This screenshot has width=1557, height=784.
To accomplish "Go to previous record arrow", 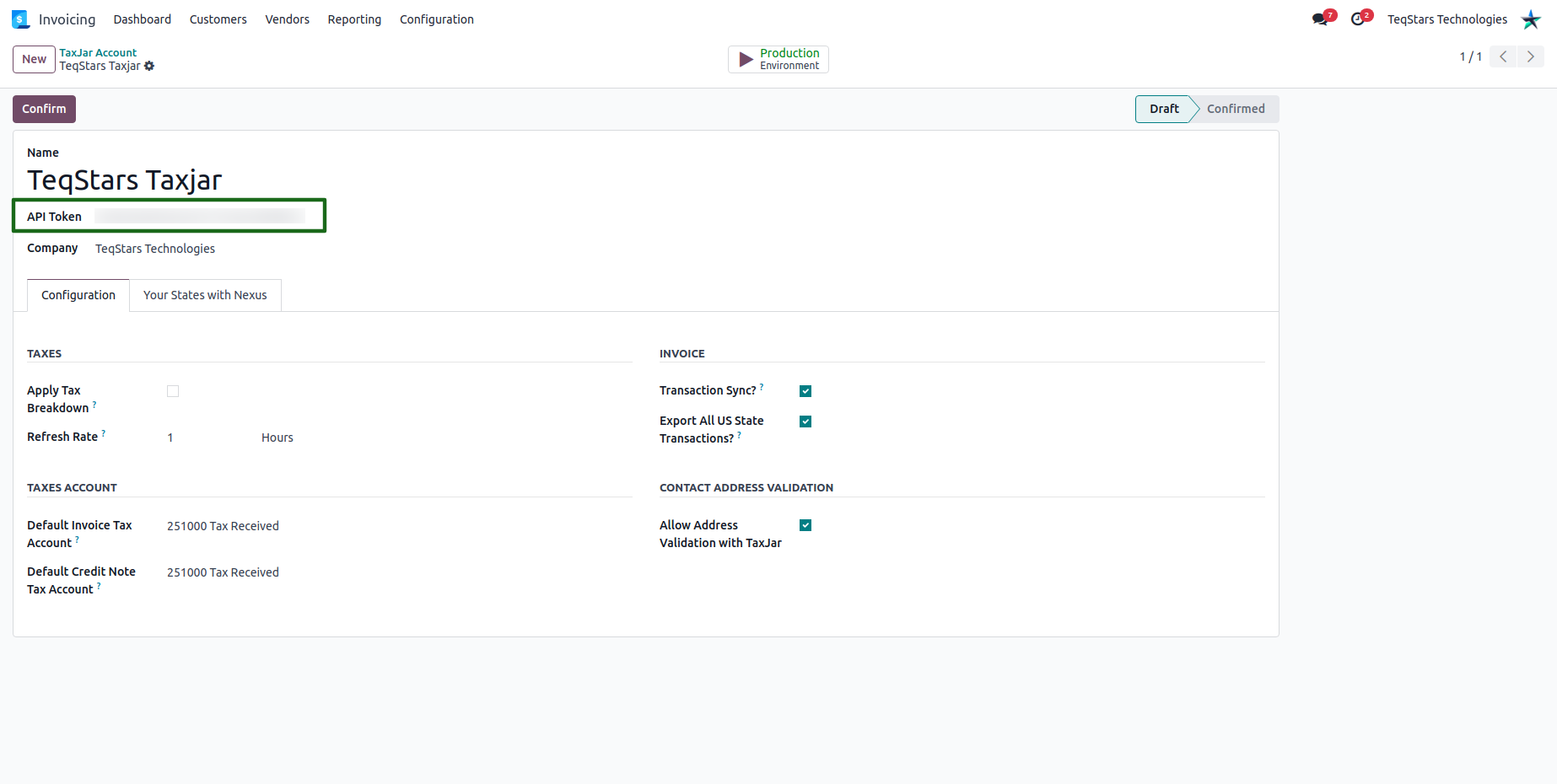I will 1503,56.
